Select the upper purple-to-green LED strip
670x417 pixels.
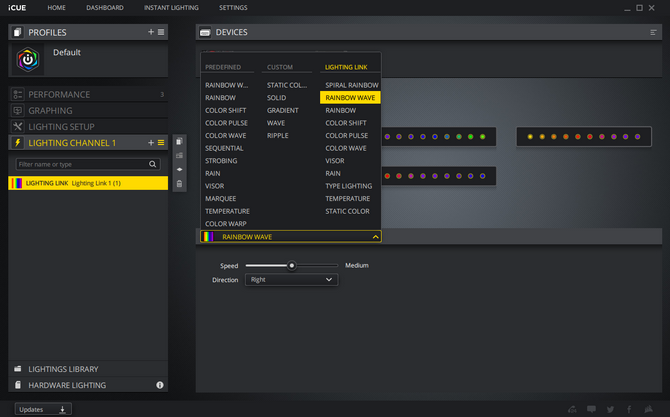pyautogui.click(x=438, y=137)
